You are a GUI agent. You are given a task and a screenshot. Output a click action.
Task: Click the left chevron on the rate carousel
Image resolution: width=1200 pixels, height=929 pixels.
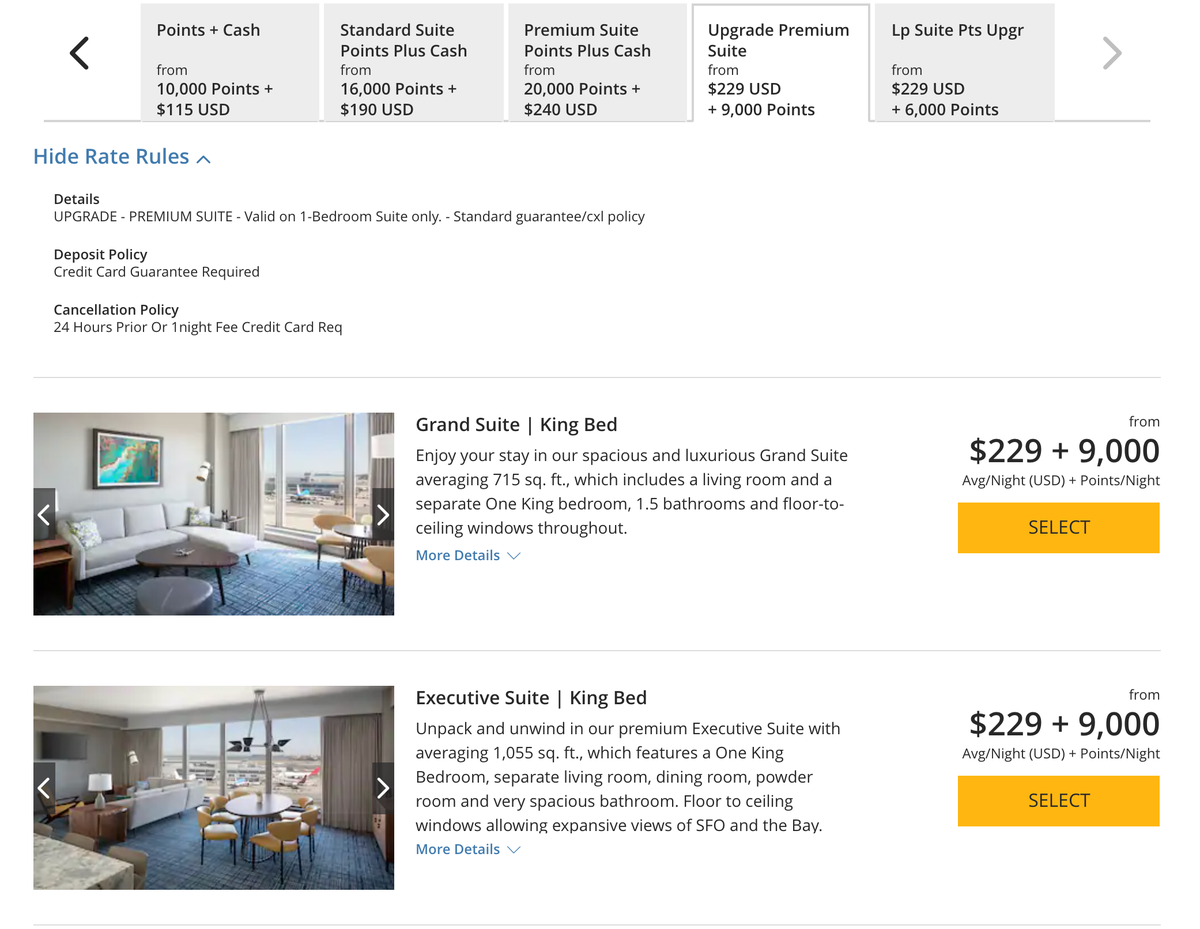coord(79,53)
